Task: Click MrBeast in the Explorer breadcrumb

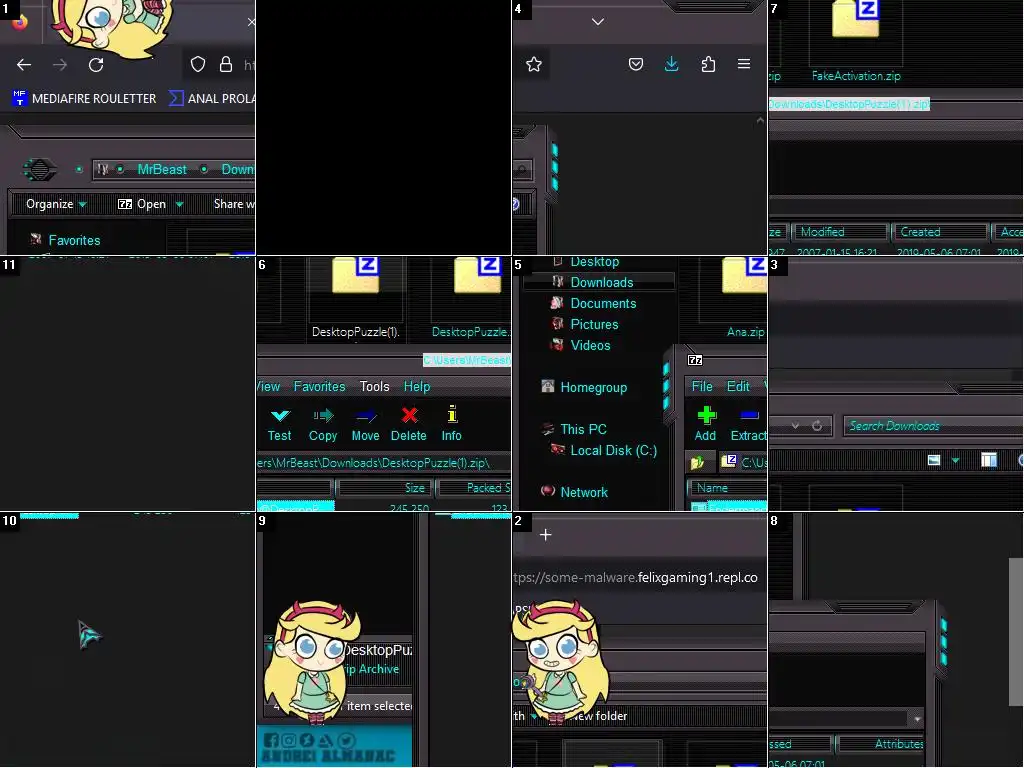Action: 162,169
